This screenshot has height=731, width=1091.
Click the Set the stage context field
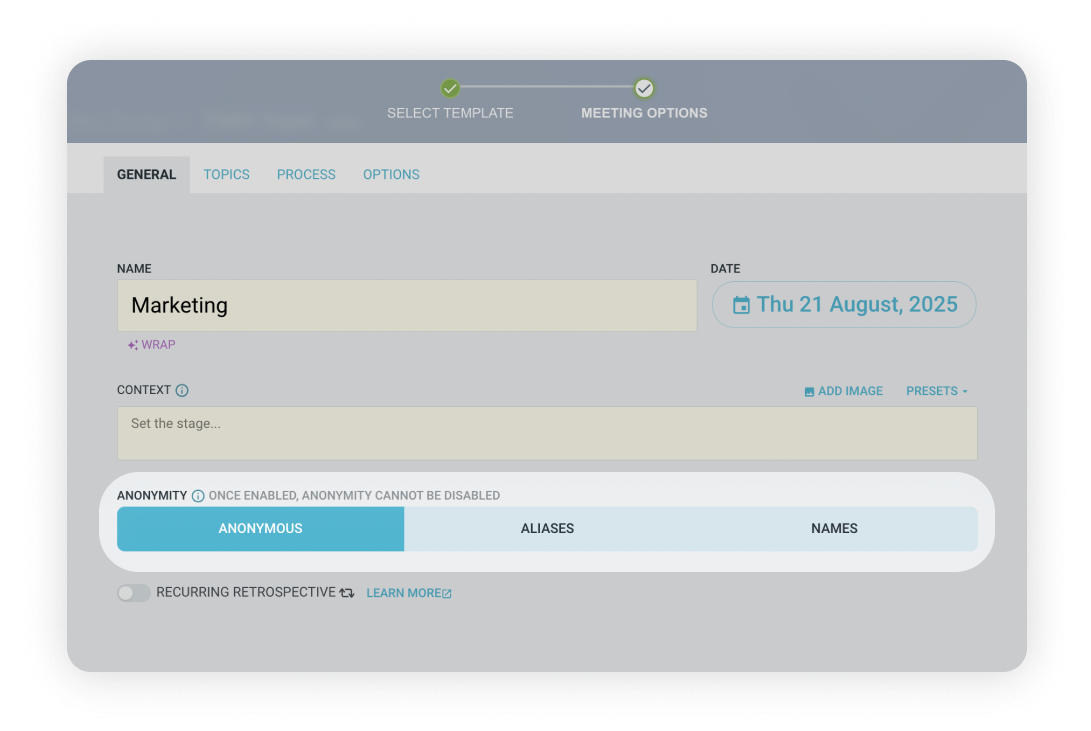546,433
